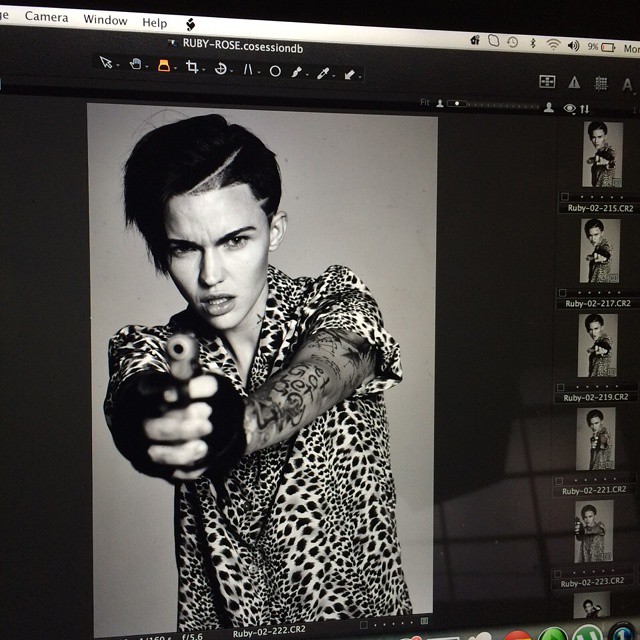The height and width of the screenshot is (640, 640).
Task: Select the pointer (Select) cursor tool
Action: [x=105, y=62]
